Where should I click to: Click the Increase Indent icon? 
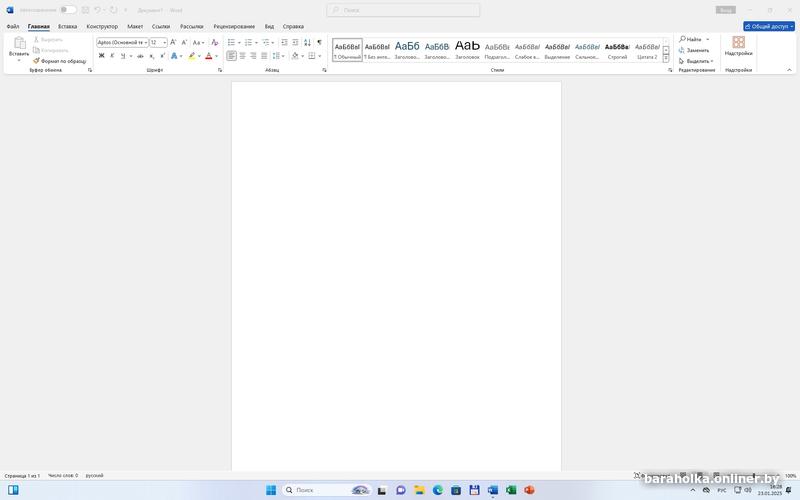(x=295, y=42)
